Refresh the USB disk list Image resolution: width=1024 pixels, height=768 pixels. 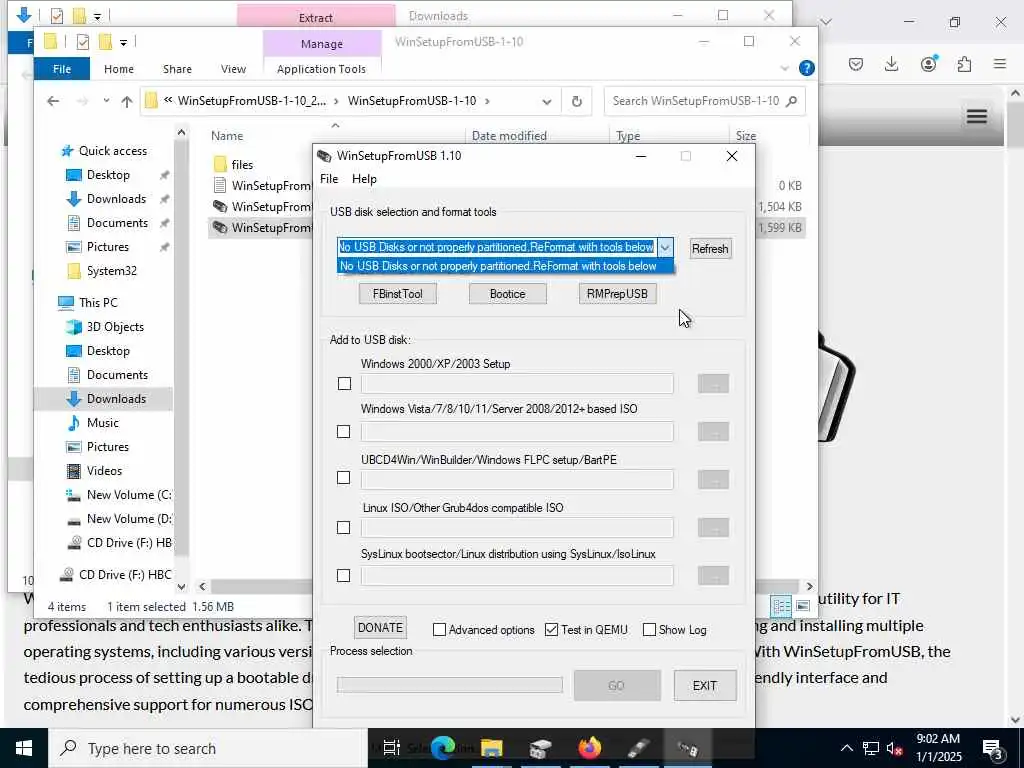point(710,249)
